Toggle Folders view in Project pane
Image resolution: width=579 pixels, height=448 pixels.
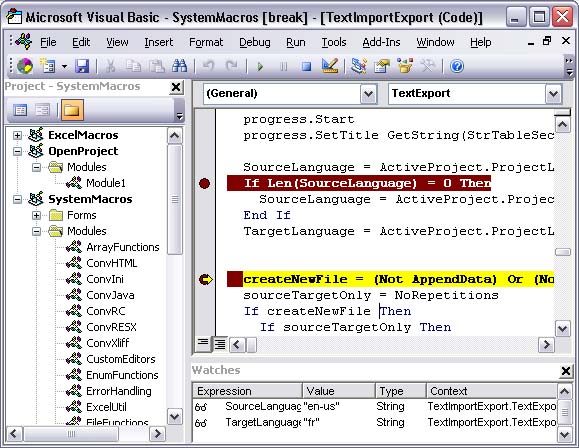click(x=72, y=110)
